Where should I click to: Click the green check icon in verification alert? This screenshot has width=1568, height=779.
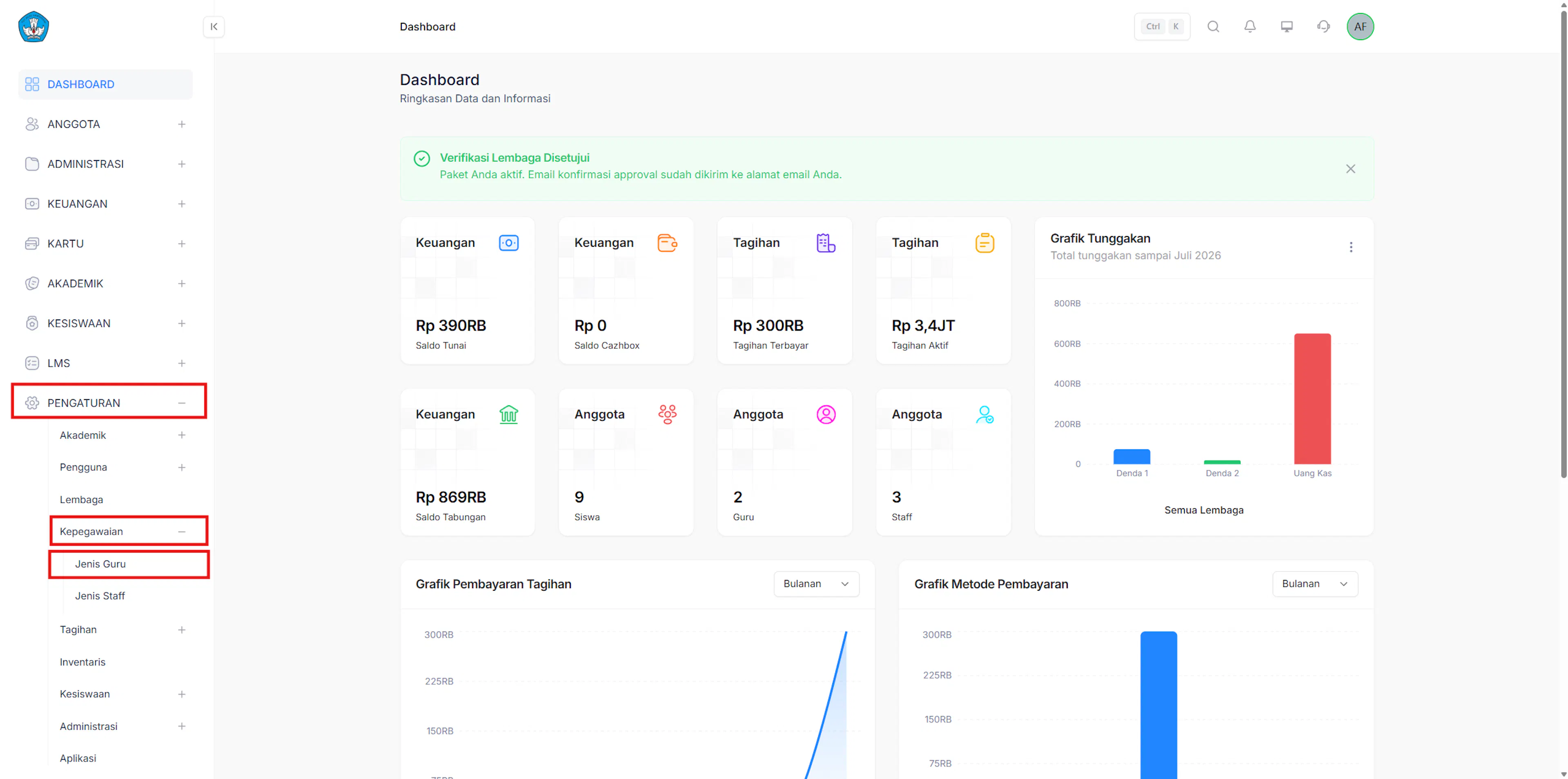[x=421, y=158]
